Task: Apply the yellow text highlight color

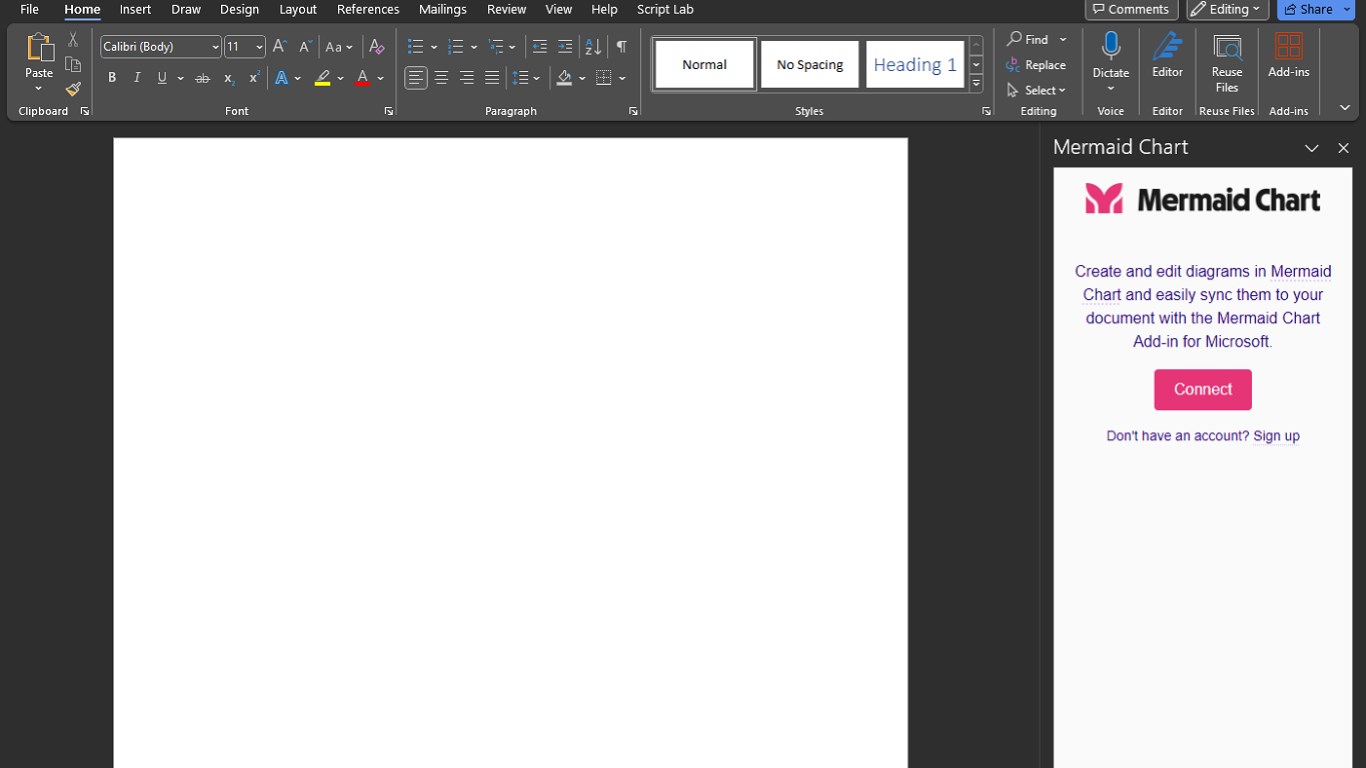Action: point(322,78)
